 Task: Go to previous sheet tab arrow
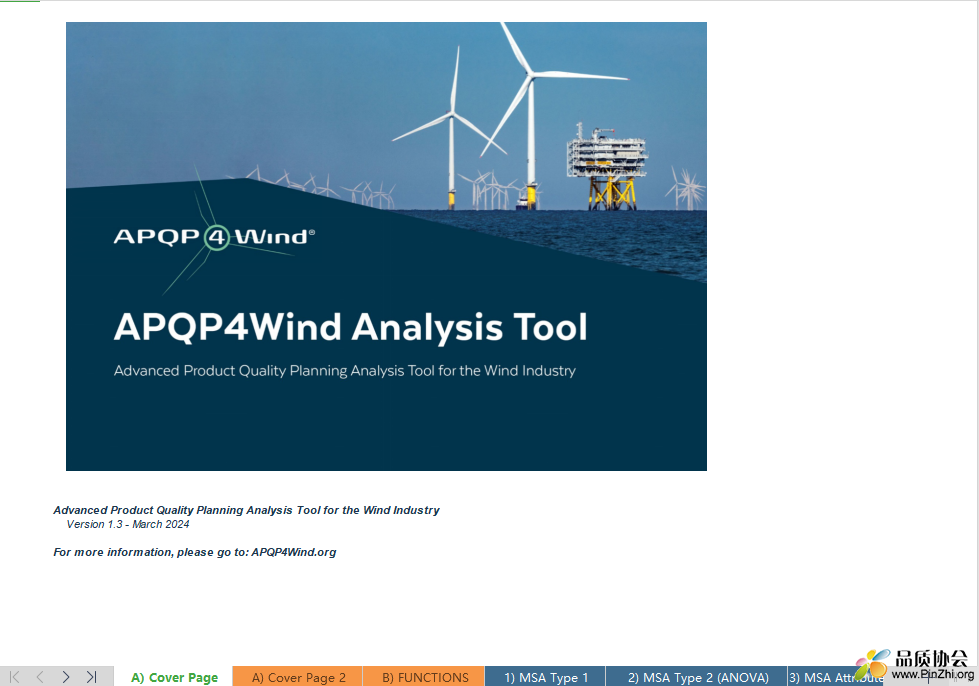(x=40, y=677)
